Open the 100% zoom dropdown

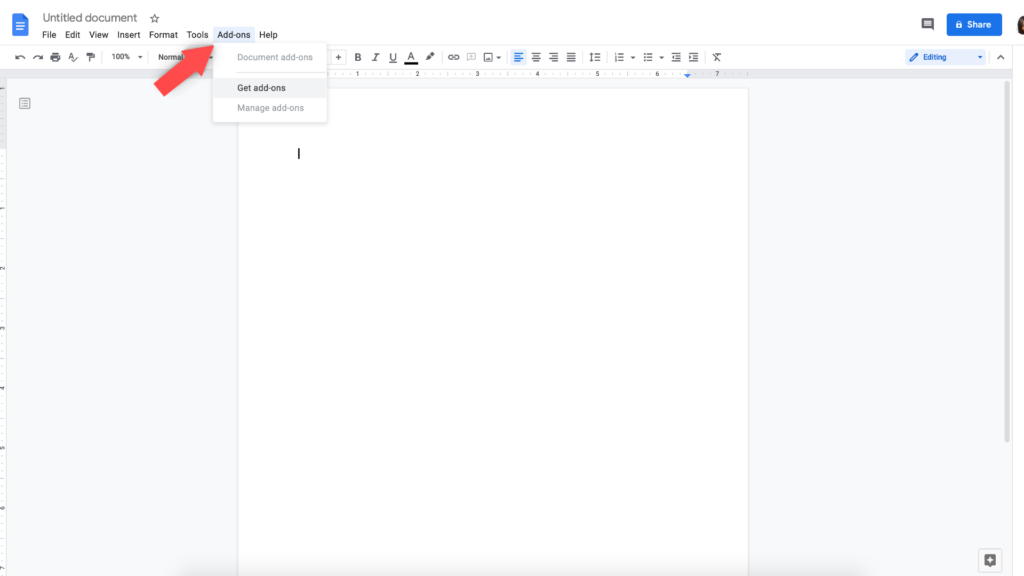(x=127, y=57)
